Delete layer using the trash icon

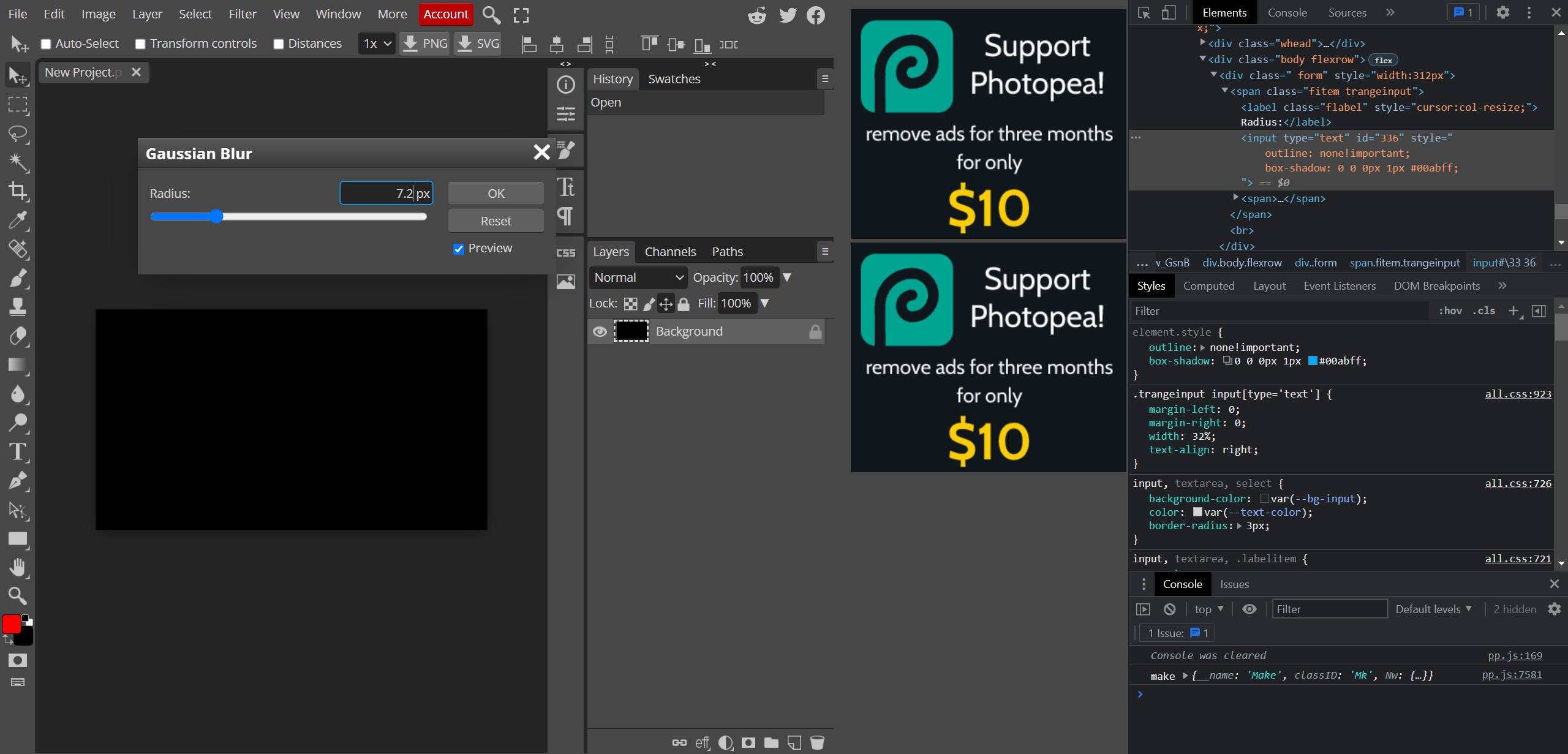point(817,742)
